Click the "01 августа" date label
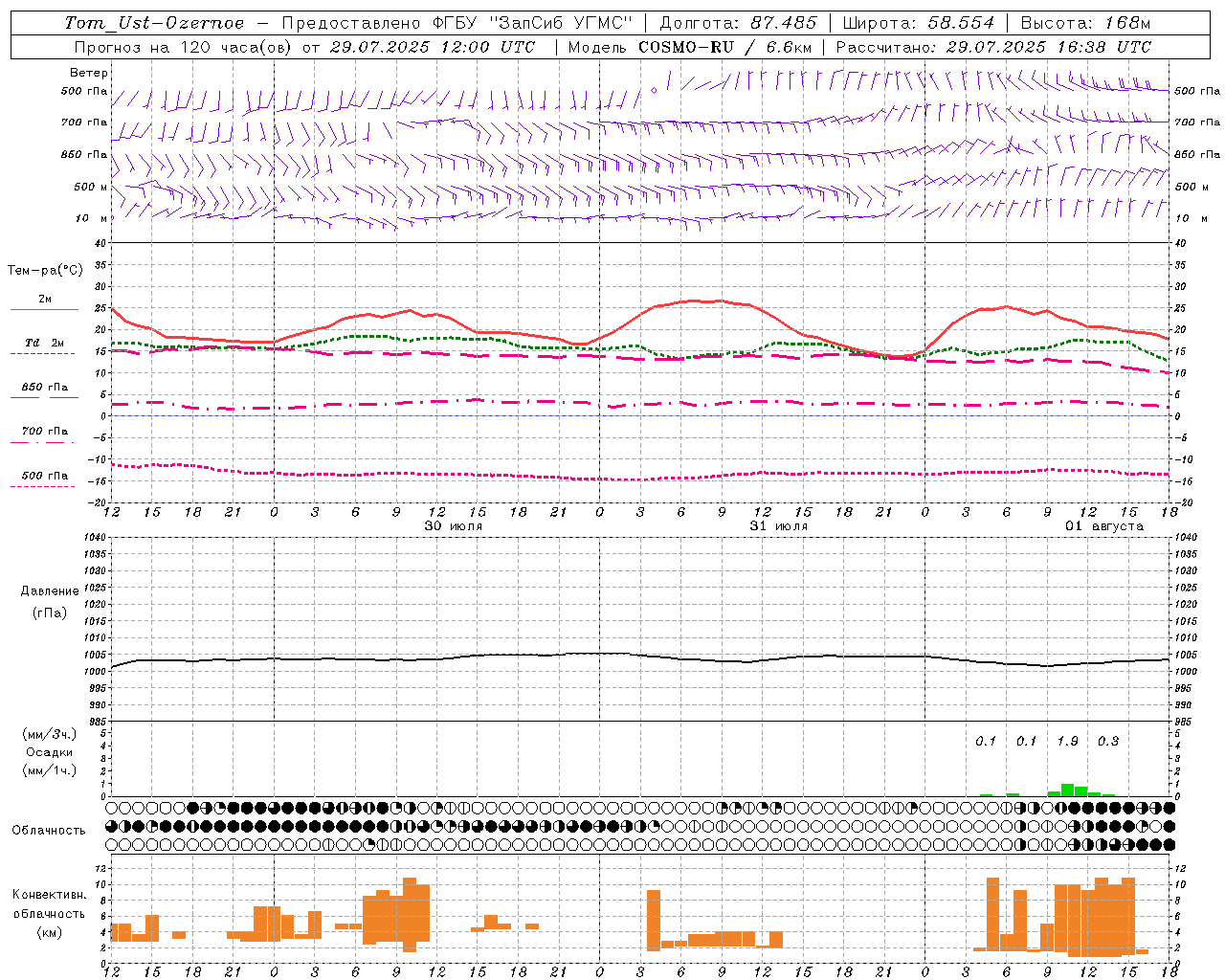Viewport: 1225px width, 980px height. pos(1104,526)
